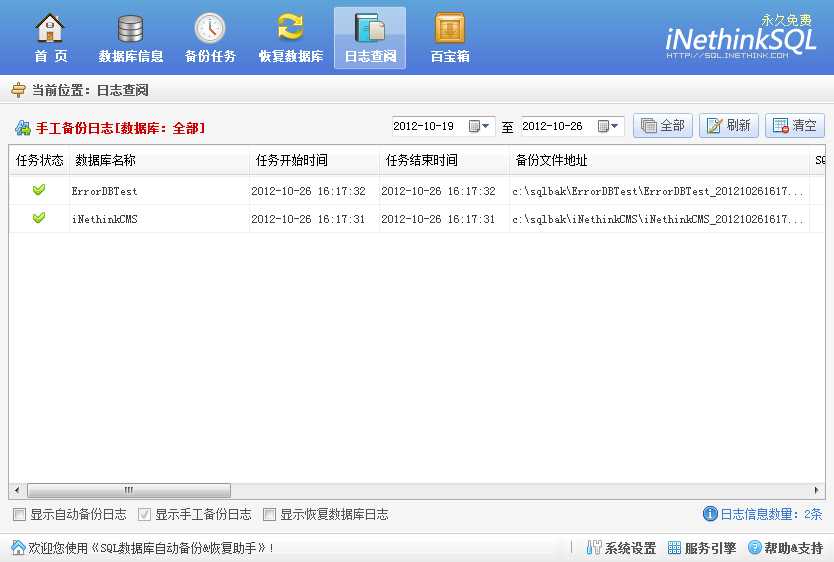This screenshot has width=834, height=562.
Task: Open the 首页 home icon
Action: tap(50, 28)
